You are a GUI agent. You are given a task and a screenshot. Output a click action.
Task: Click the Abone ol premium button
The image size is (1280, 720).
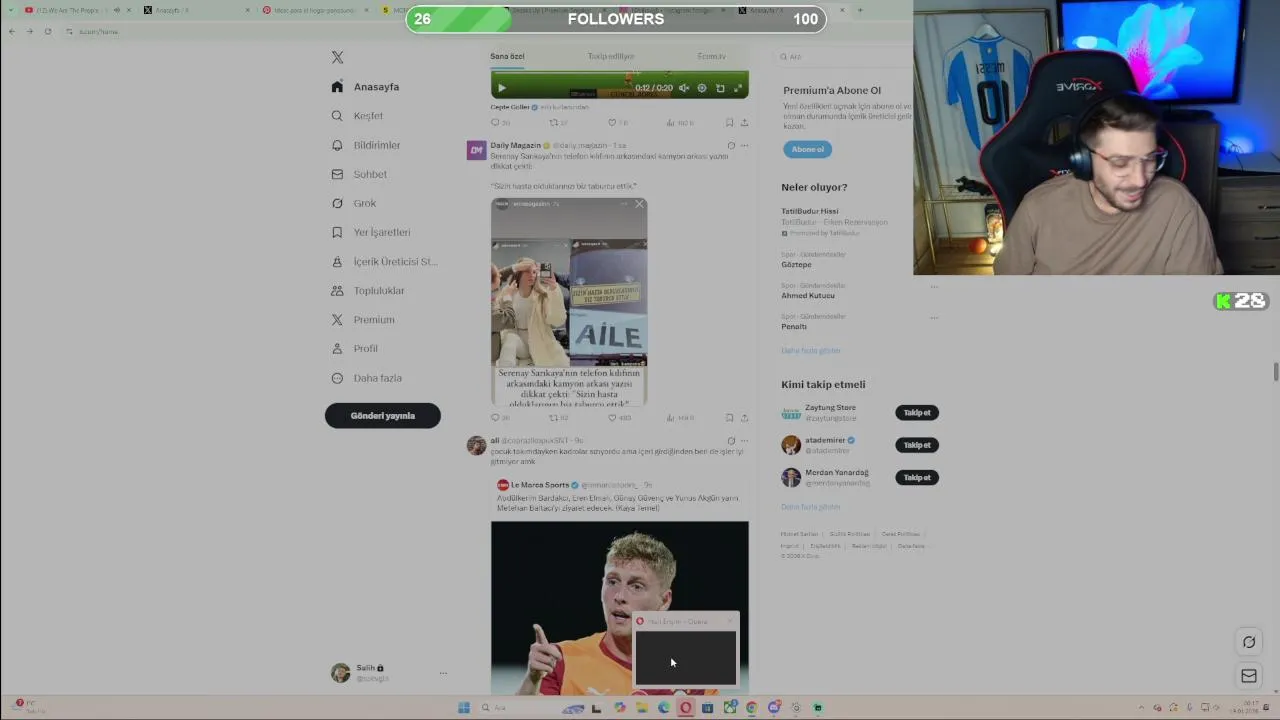pyautogui.click(x=807, y=149)
